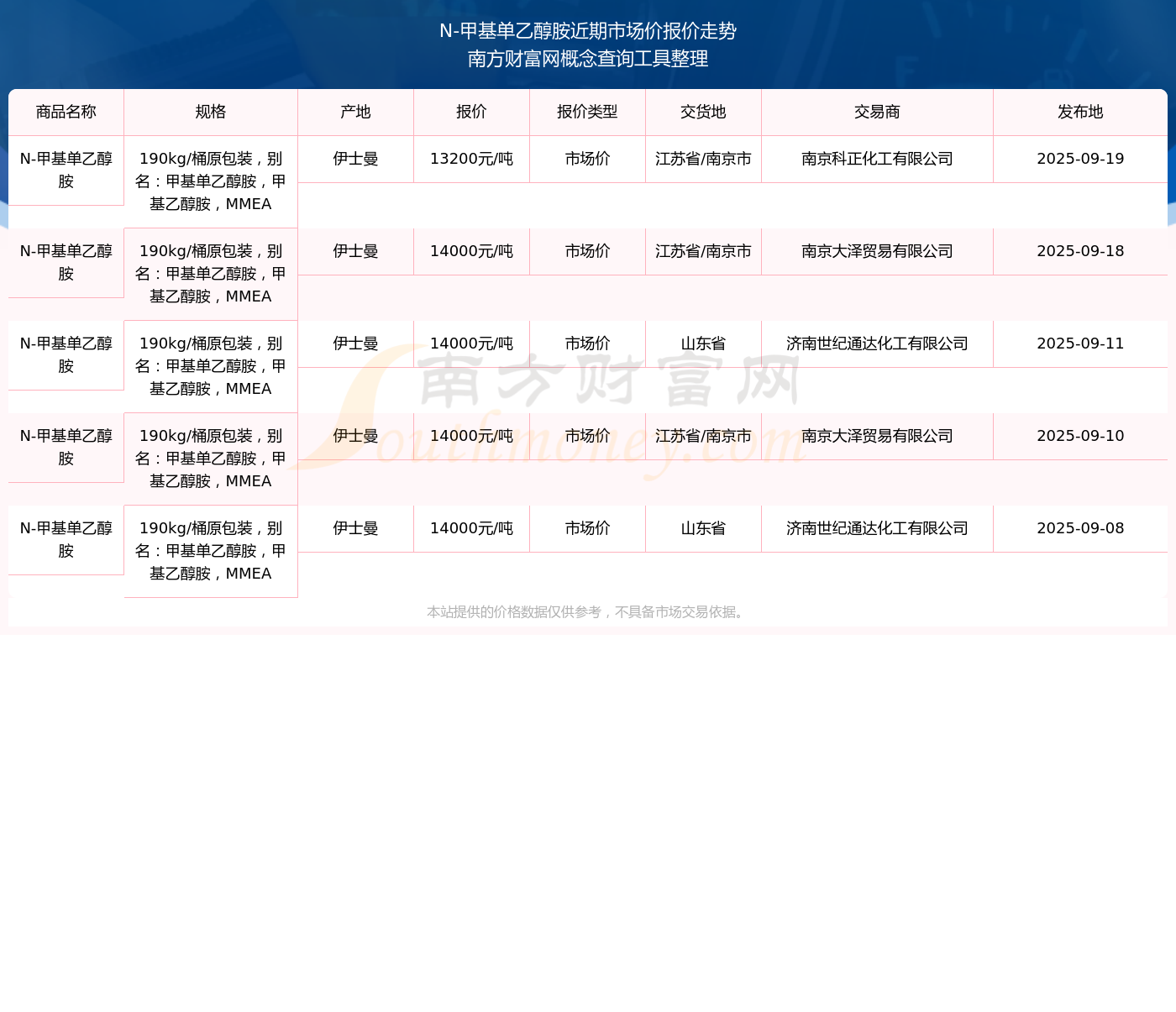The height and width of the screenshot is (1012, 1176).
Task: Click 伊士曼 in the 2025-09-19 row
Action: coord(356,159)
